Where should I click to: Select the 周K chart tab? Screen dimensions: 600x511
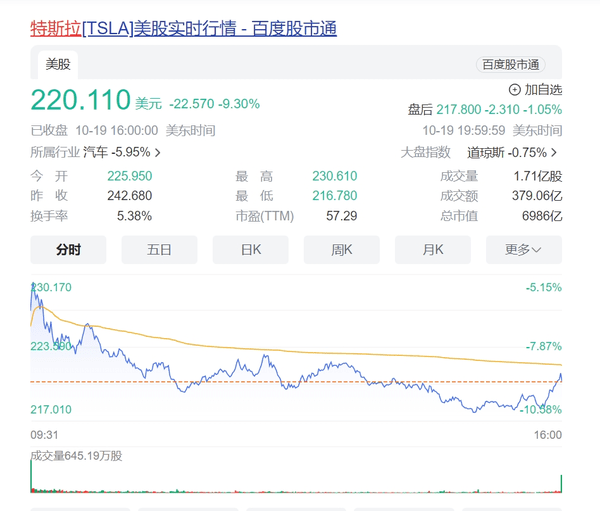click(x=341, y=250)
